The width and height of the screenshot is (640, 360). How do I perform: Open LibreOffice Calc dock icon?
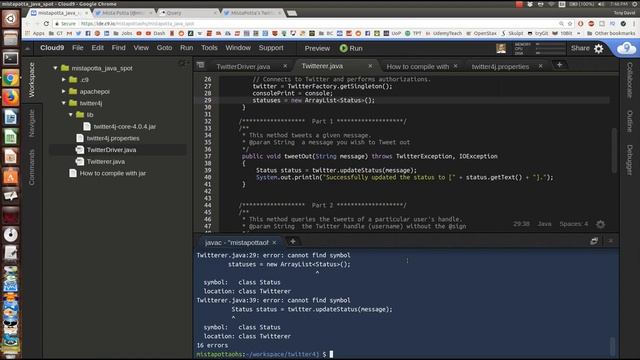[x=11, y=137]
